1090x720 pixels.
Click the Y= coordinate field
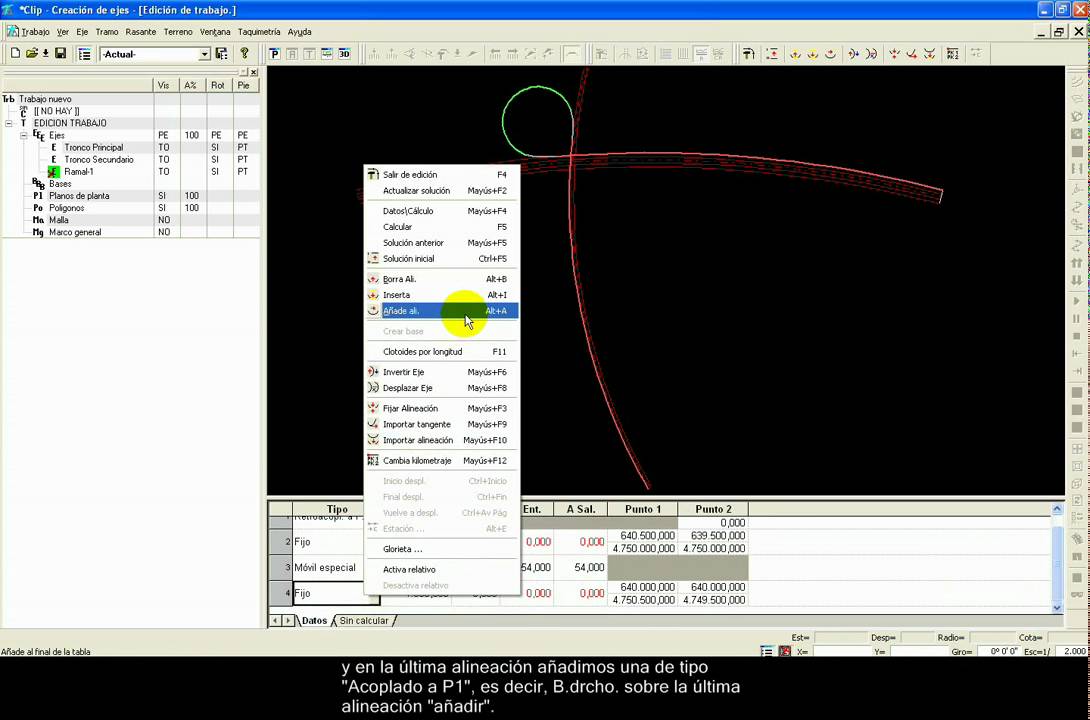click(x=919, y=652)
